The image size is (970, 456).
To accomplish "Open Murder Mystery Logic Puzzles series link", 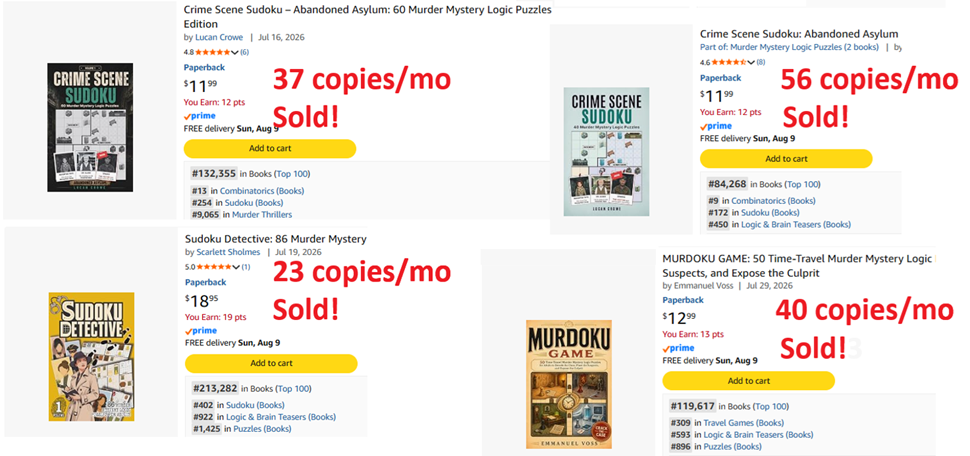I will [x=789, y=47].
